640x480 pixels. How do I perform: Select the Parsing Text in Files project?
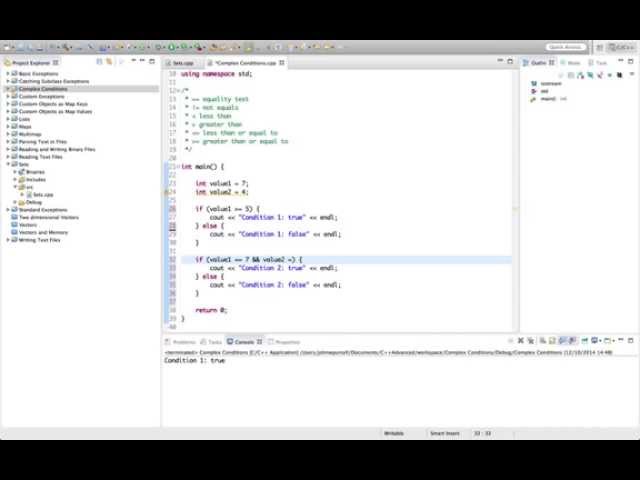(42, 142)
